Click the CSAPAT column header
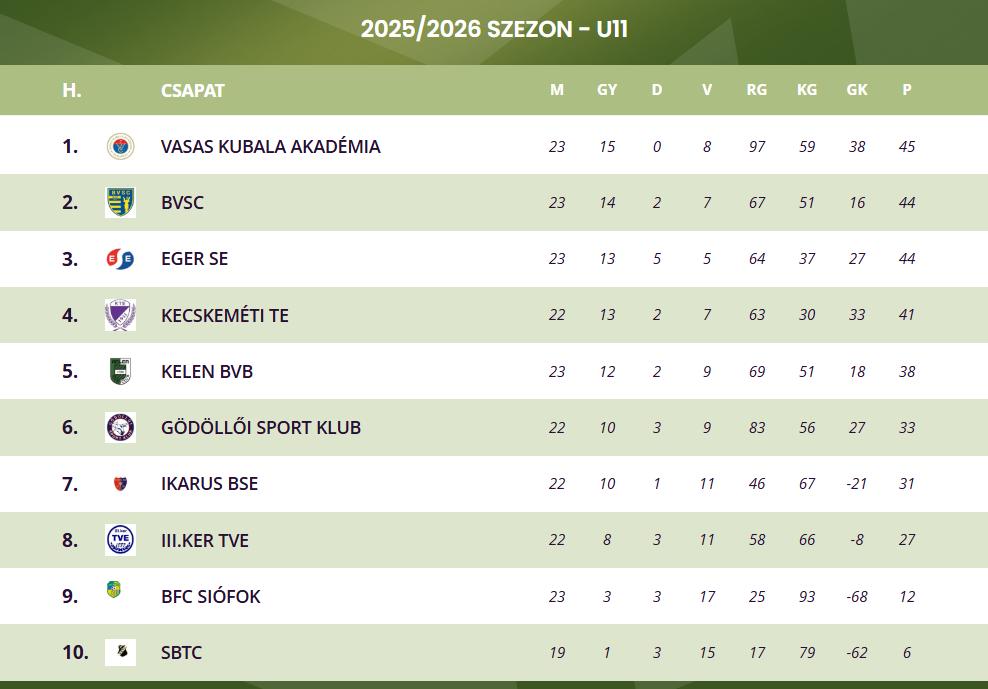988x689 pixels. 192,90
